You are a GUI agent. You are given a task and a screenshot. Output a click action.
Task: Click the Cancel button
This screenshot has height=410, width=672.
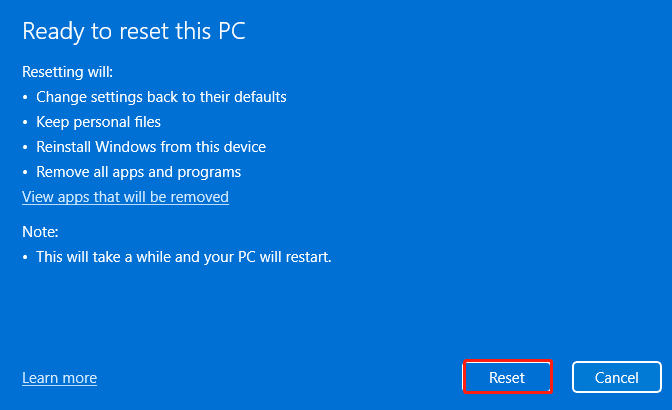coord(617,377)
